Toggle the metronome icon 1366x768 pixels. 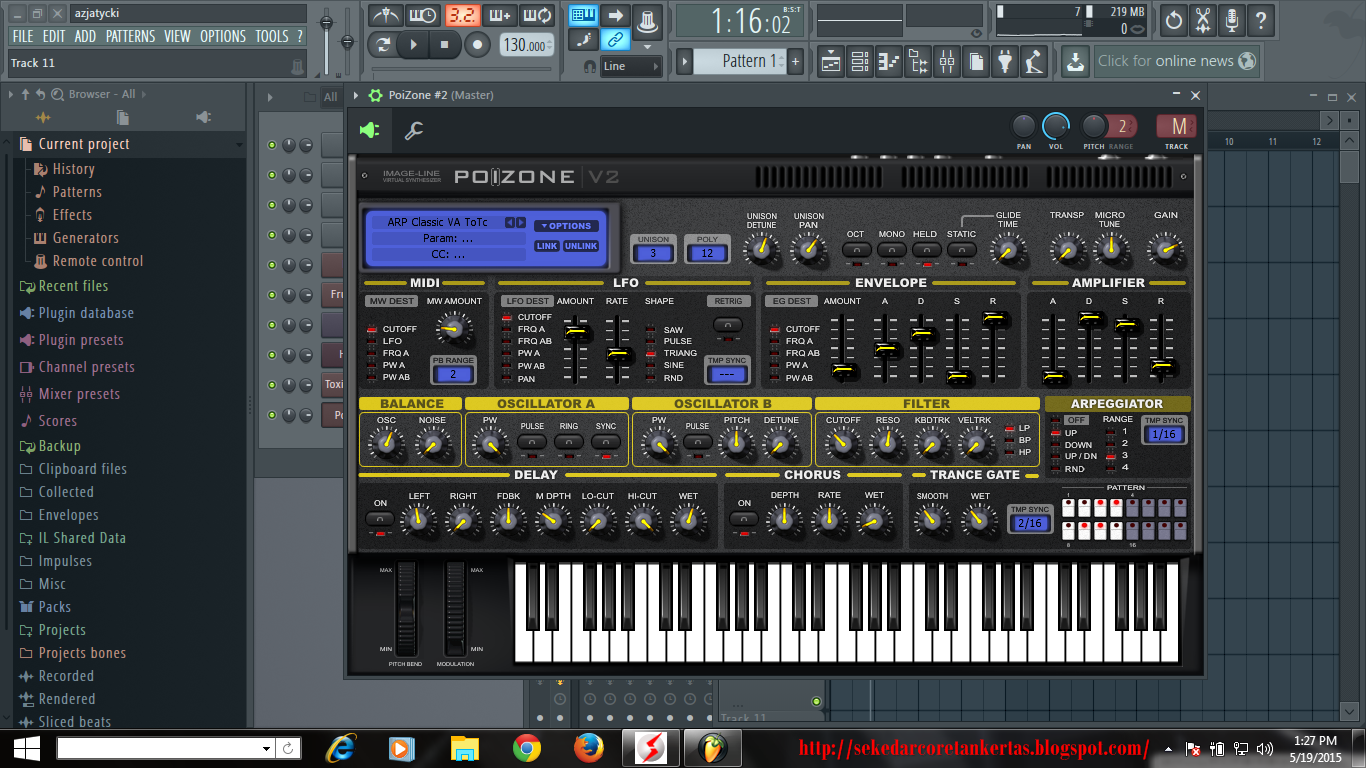click(385, 15)
